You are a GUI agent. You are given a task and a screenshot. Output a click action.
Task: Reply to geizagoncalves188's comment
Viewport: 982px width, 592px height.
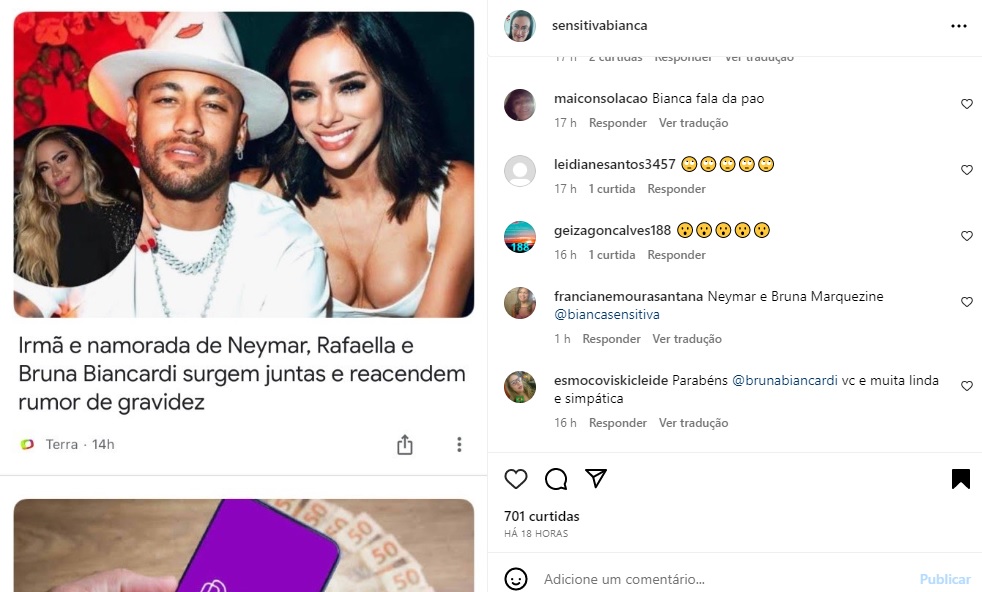pyautogui.click(x=676, y=255)
